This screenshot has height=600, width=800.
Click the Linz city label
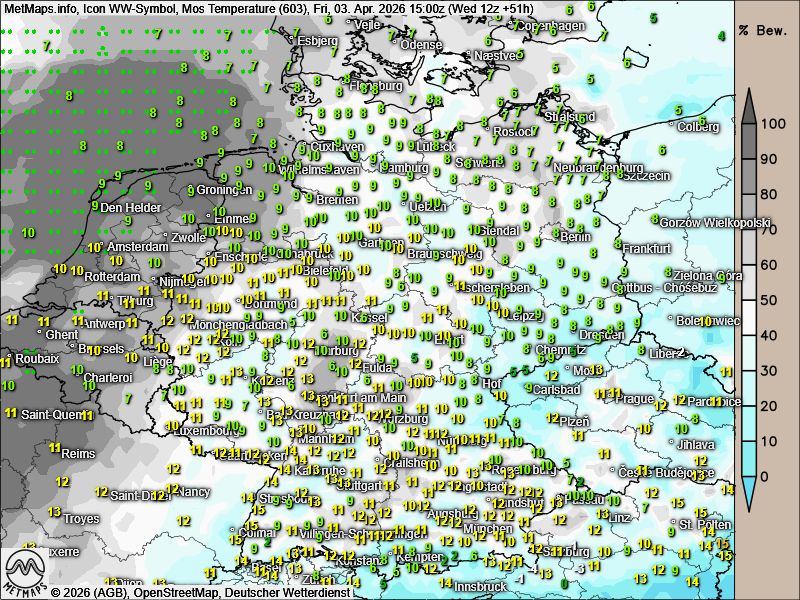(619, 517)
